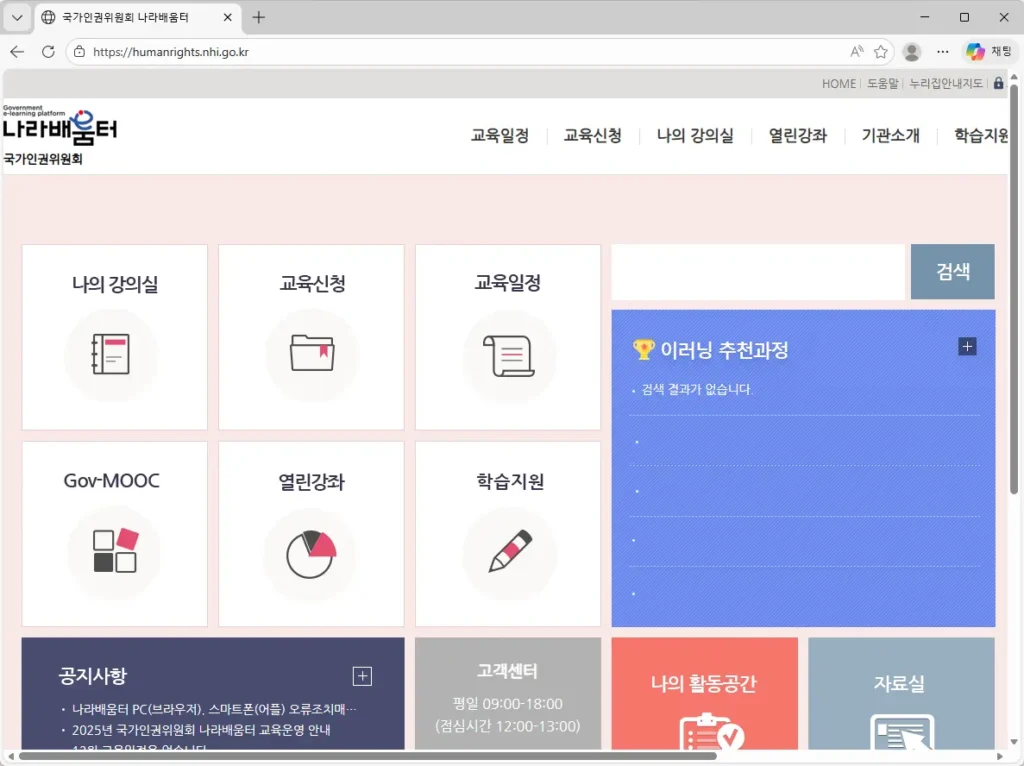The image size is (1024, 766).
Task: Click inside the search input field
Action: point(757,271)
